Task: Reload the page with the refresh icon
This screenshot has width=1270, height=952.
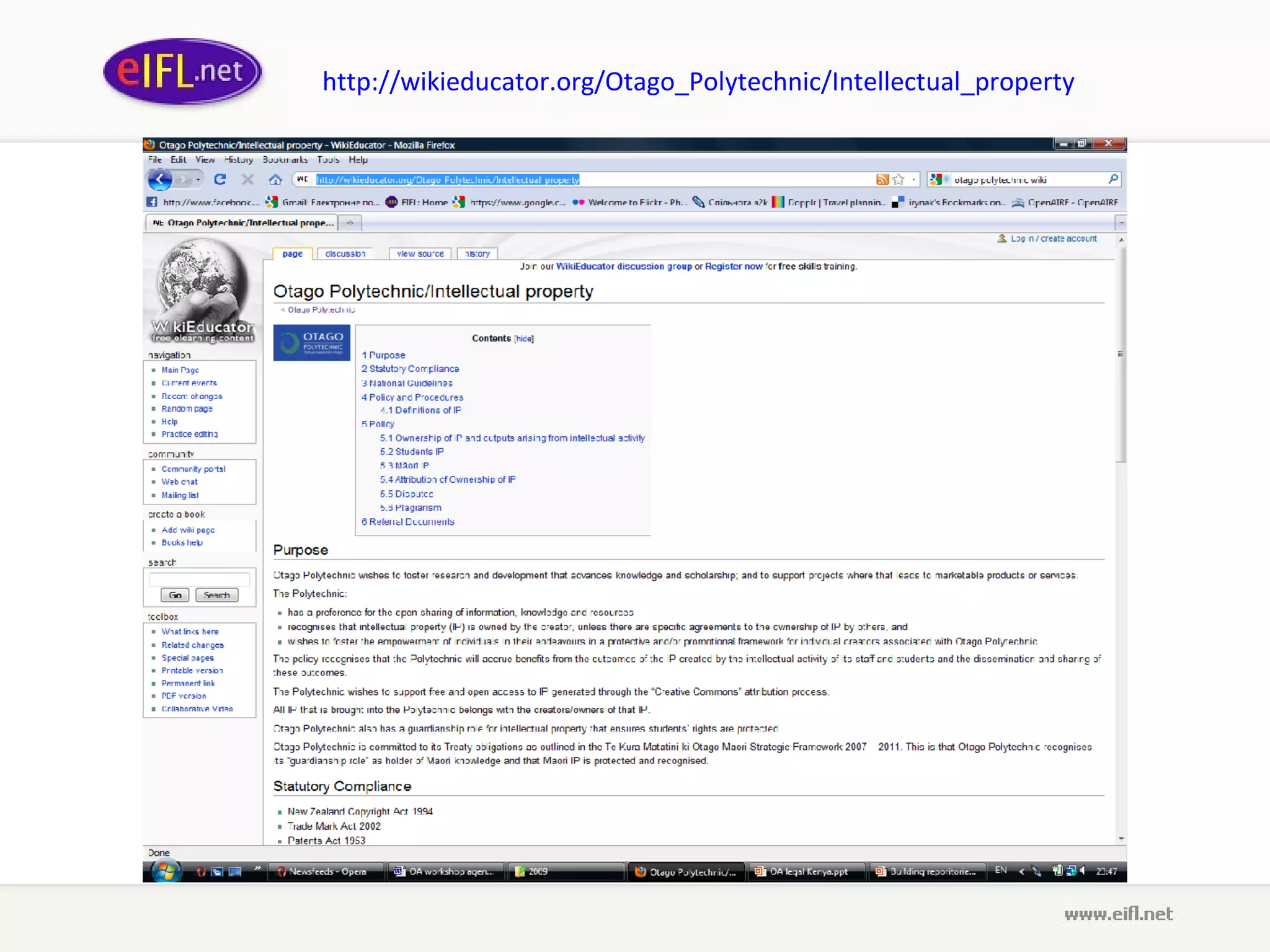Action: pos(220,179)
